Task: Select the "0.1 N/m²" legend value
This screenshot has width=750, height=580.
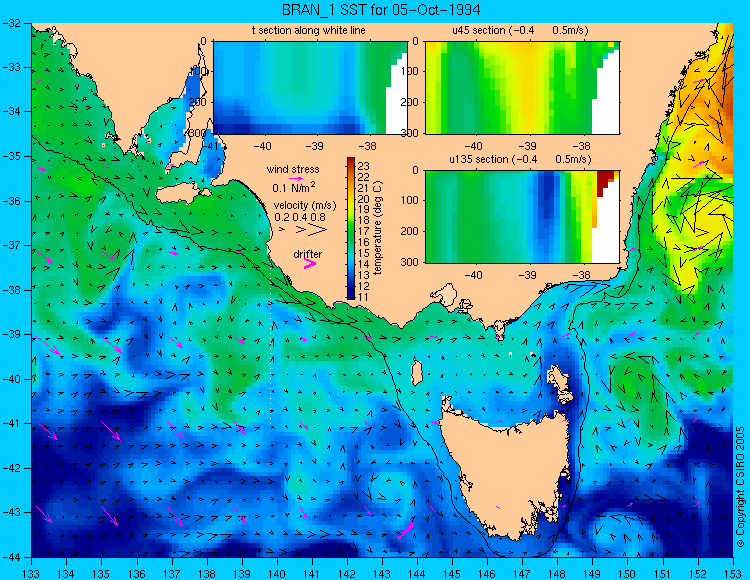Action: (294, 187)
